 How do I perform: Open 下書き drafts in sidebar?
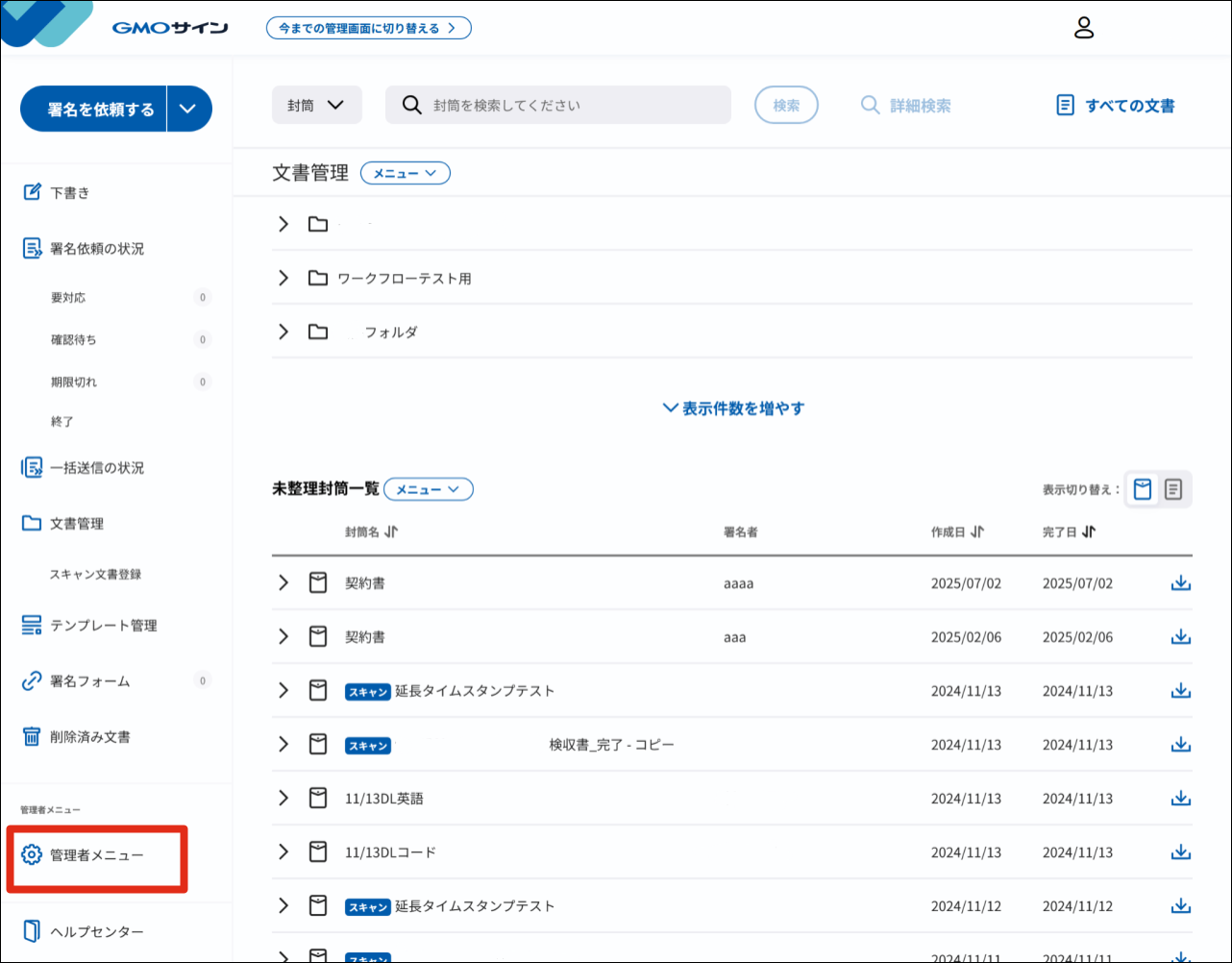click(x=69, y=192)
